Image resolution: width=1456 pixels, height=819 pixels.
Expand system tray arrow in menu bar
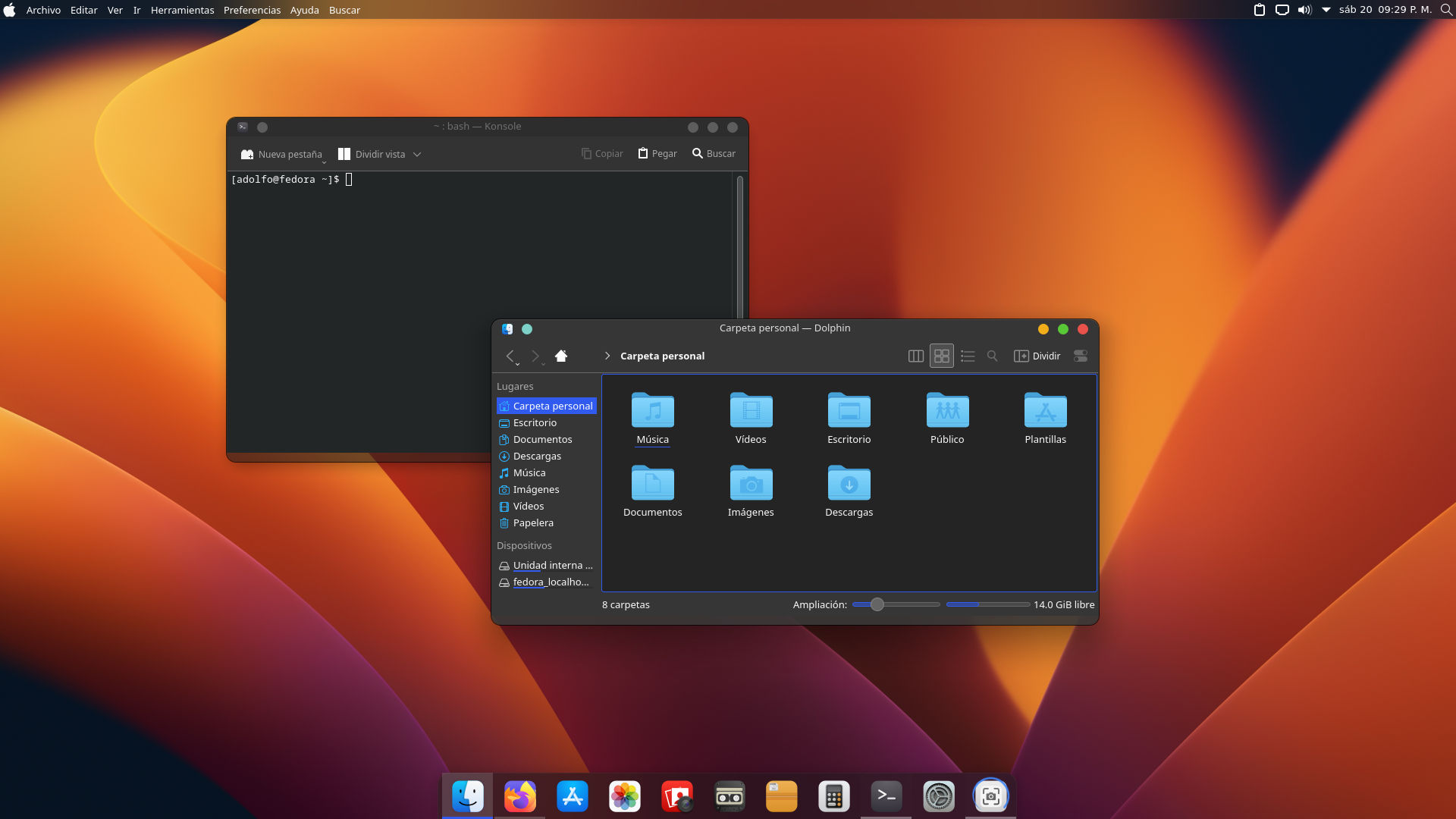[x=1326, y=10]
